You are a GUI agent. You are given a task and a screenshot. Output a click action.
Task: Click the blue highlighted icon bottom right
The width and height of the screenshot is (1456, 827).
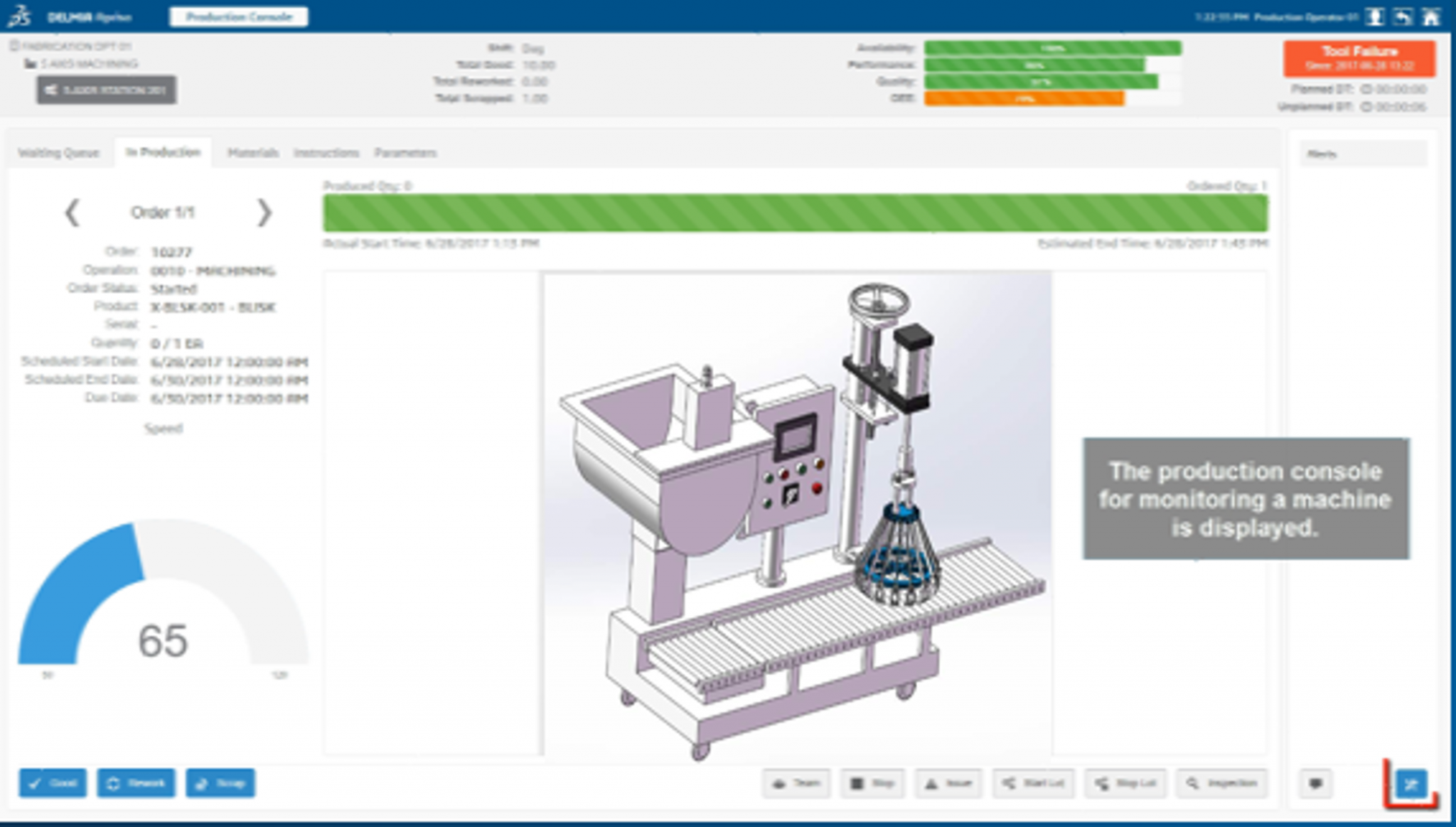(x=1411, y=784)
